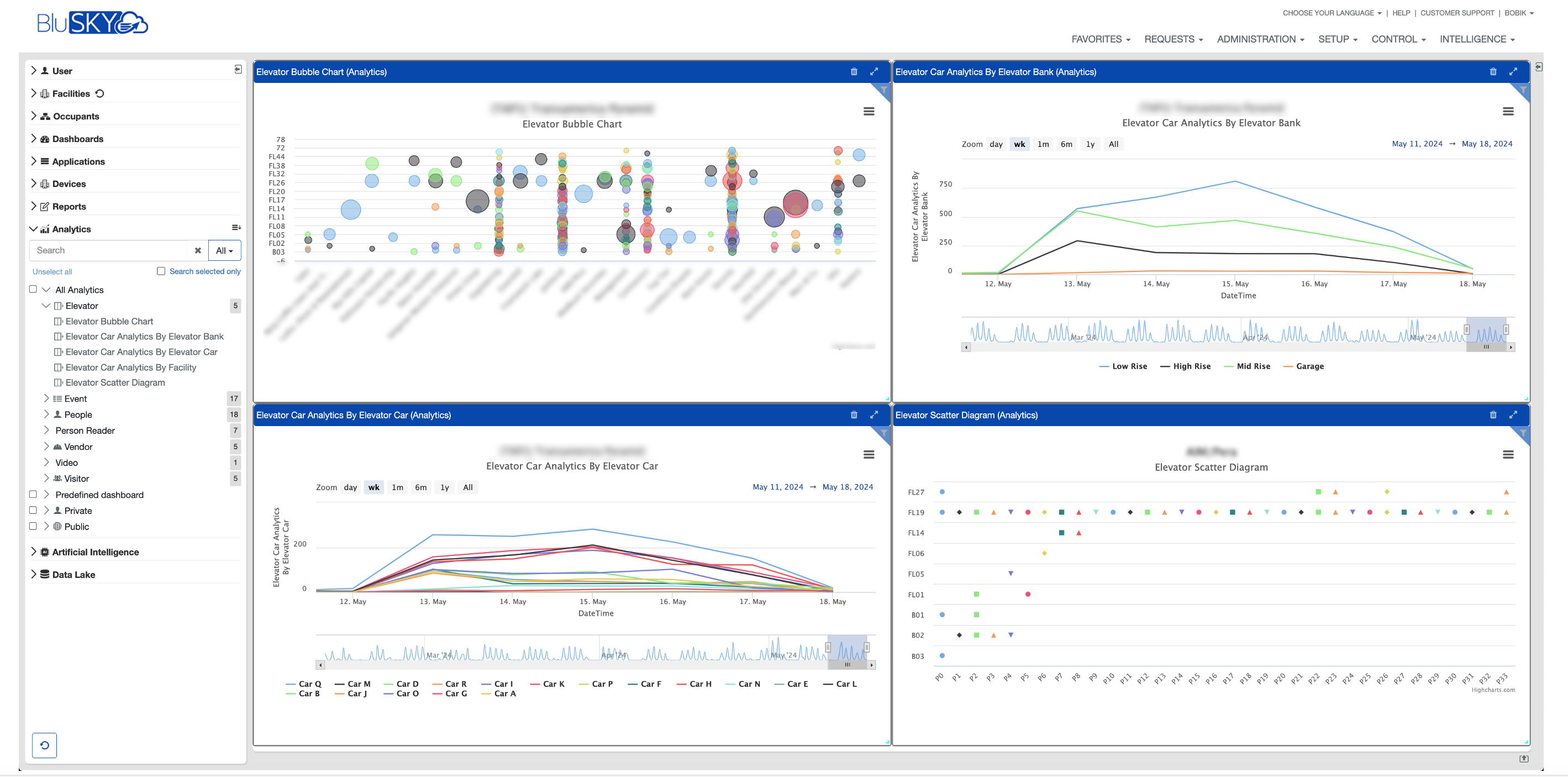Check the Private checkbox
This screenshot has width=1568, height=777.
point(33,510)
